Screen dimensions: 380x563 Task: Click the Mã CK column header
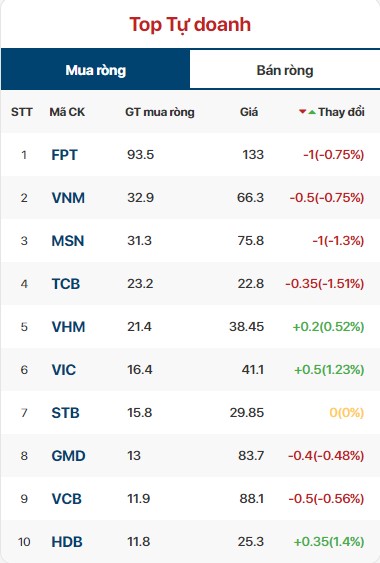[x=67, y=112]
